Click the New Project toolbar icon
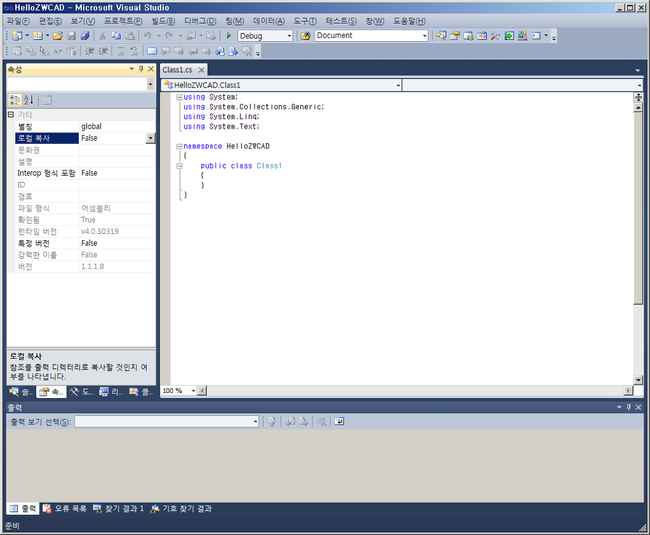This screenshot has width=650, height=535. tap(17, 36)
